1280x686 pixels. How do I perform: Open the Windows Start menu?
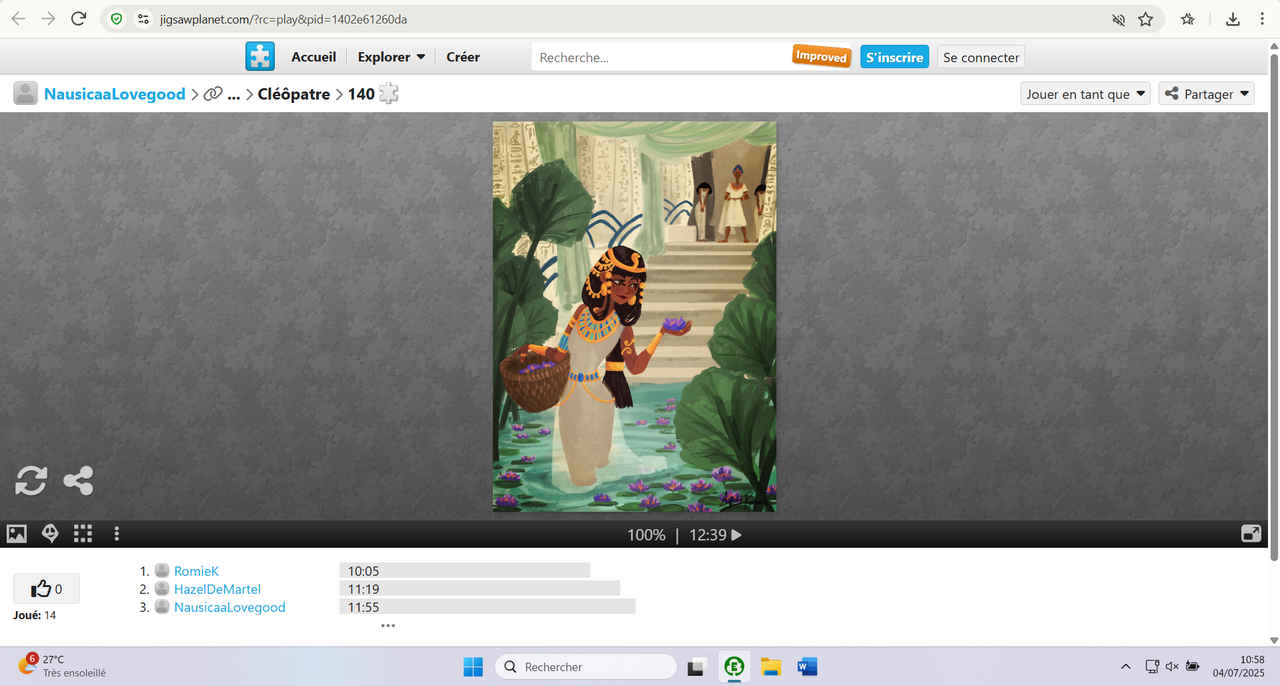click(473, 667)
